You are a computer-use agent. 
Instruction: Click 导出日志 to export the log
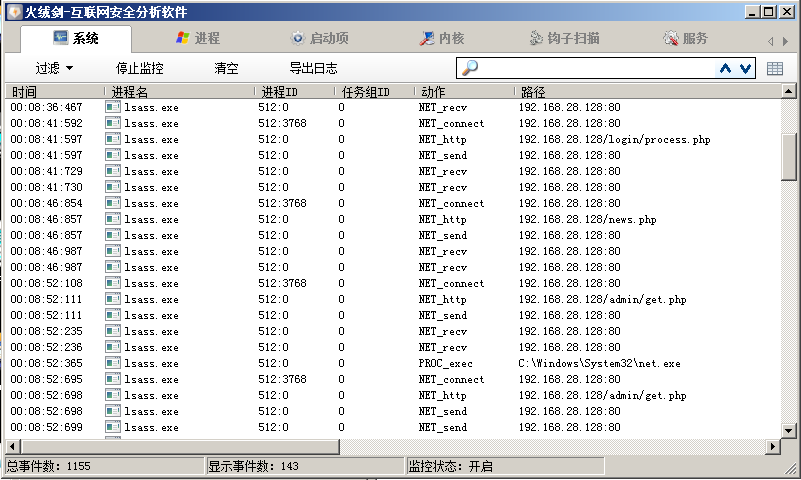point(313,69)
